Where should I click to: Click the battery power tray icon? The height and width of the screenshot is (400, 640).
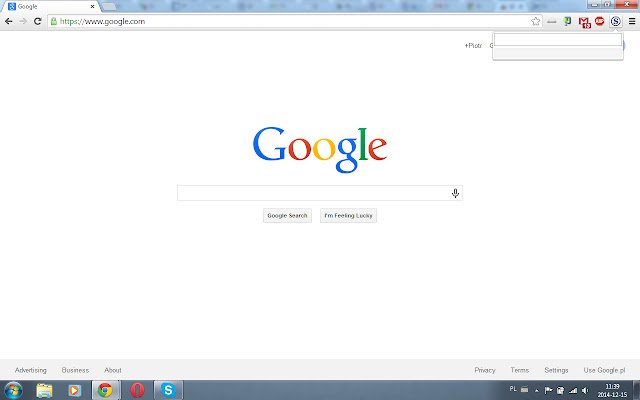pyautogui.click(x=561, y=391)
